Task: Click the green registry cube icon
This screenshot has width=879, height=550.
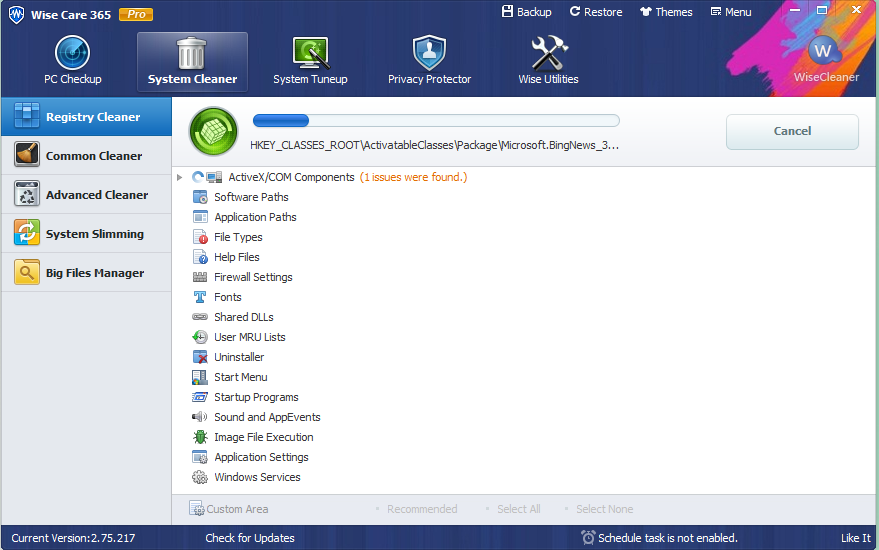Action: (214, 131)
